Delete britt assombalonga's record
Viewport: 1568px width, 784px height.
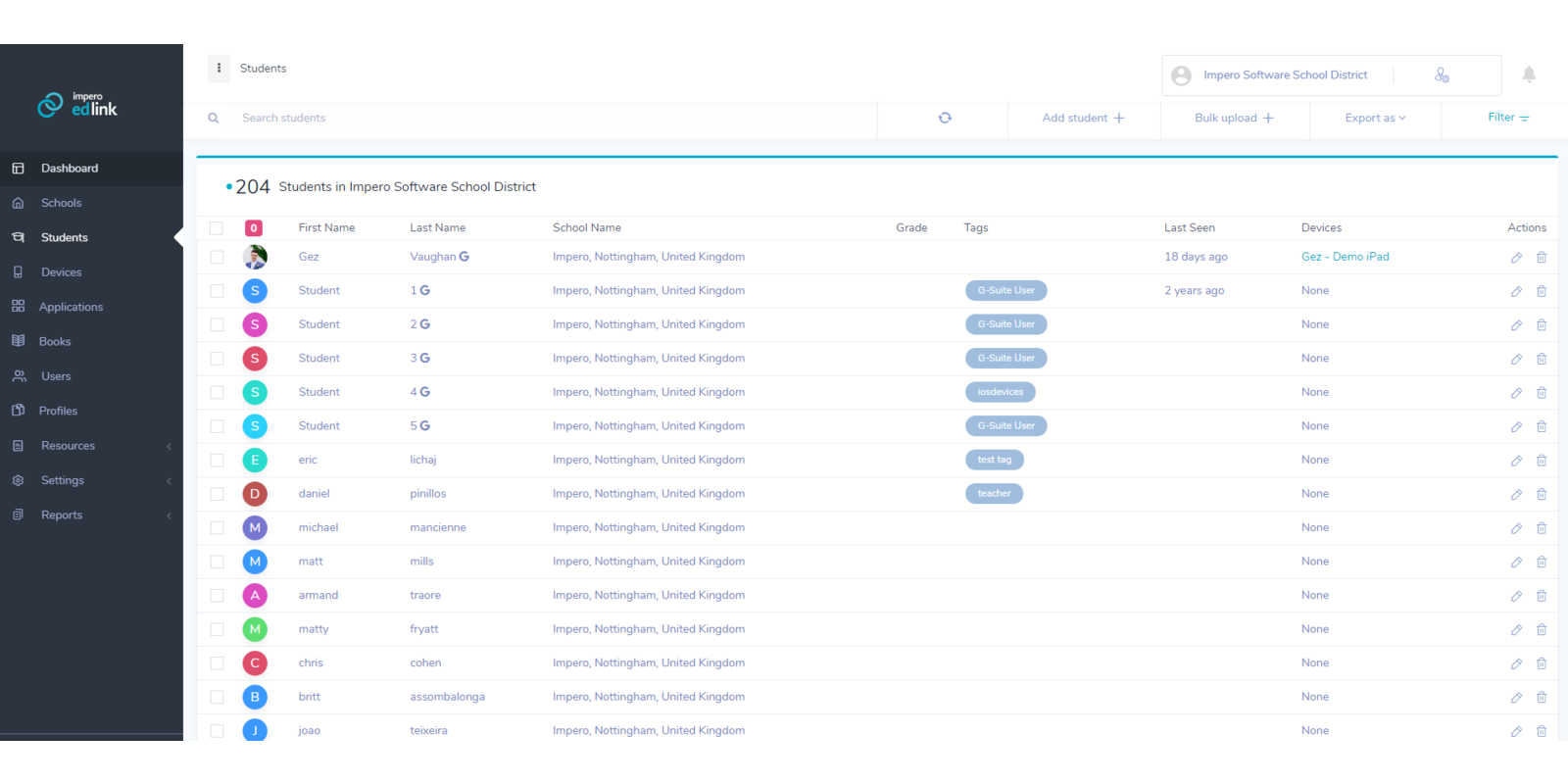[1542, 698]
